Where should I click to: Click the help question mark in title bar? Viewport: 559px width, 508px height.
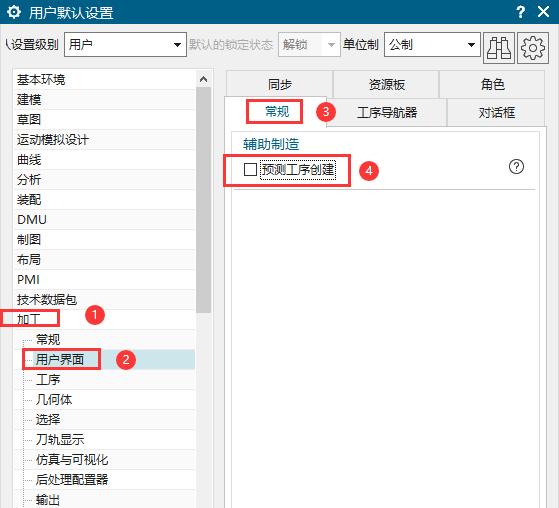(520, 12)
